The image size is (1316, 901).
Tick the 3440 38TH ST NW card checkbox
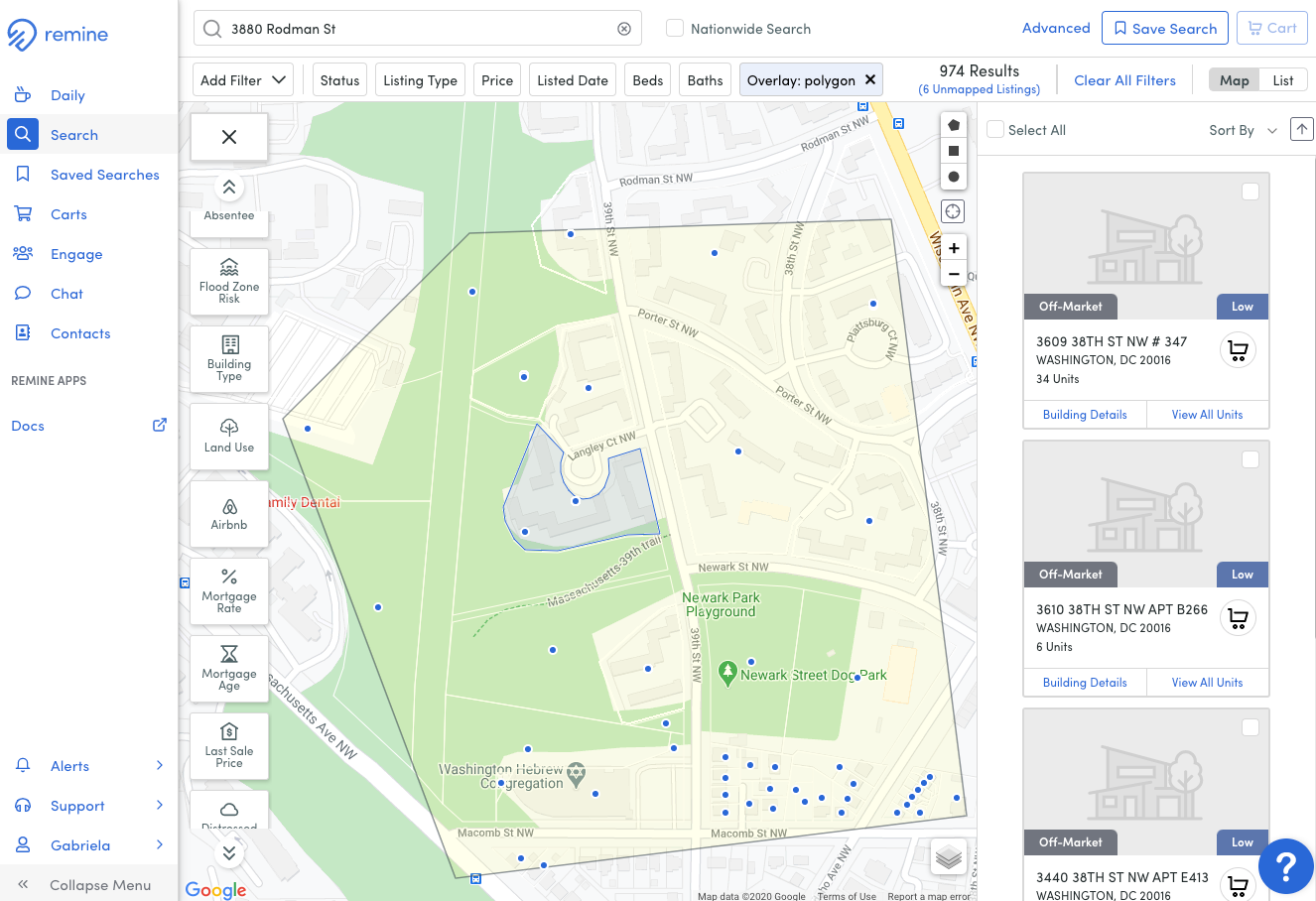click(1250, 727)
